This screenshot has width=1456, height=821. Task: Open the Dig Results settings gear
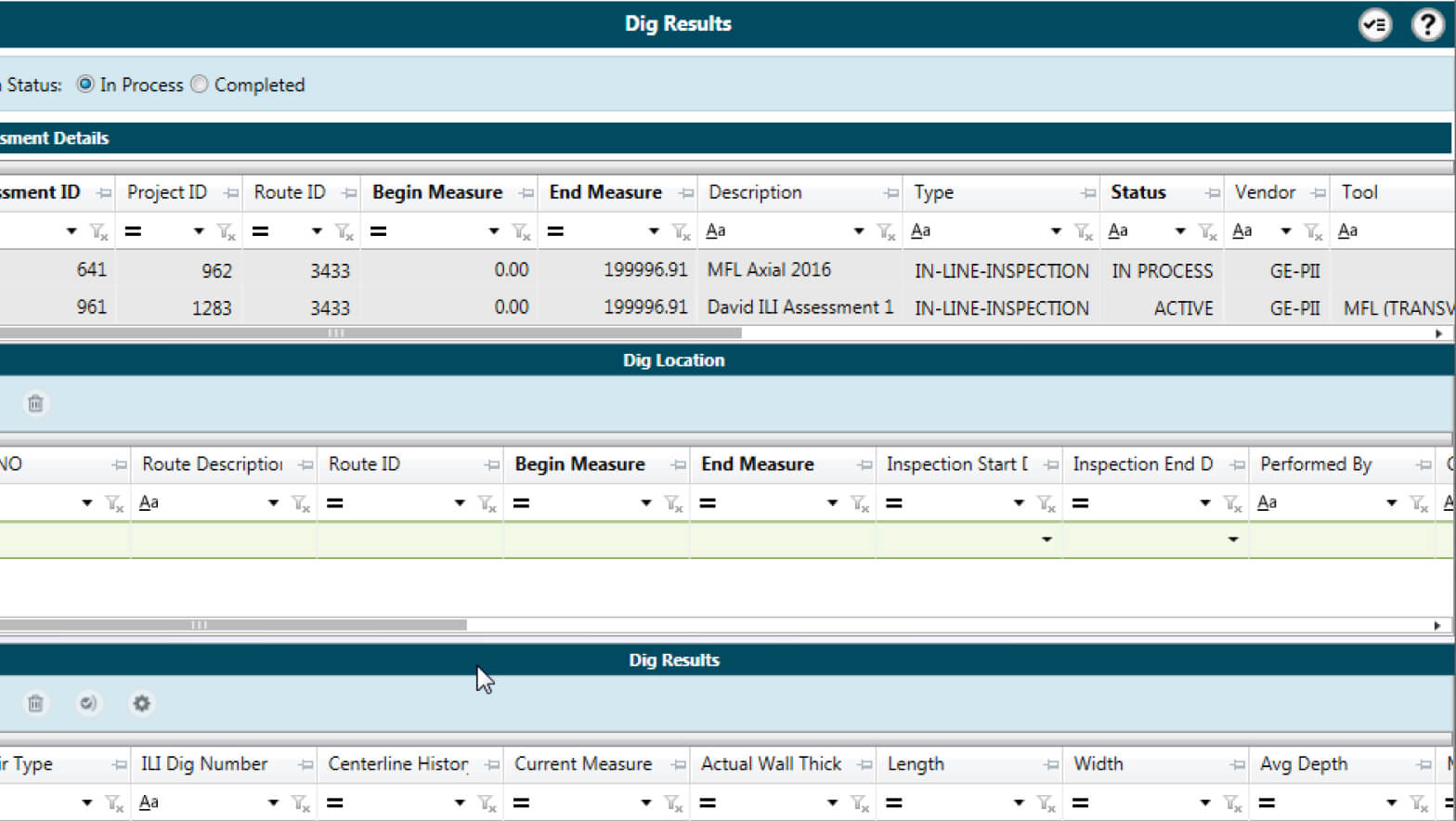tap(141, 703)
